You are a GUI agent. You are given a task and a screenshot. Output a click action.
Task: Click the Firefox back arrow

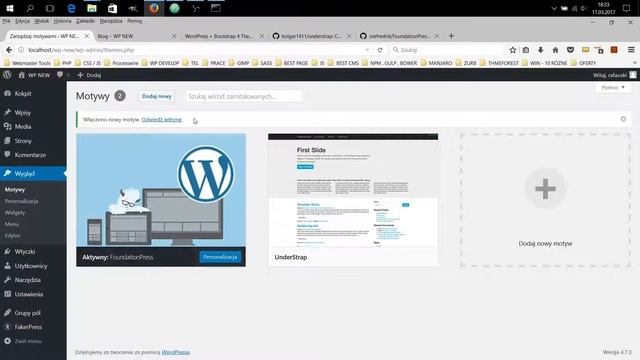pyautogui.click(x=9, y=50)
